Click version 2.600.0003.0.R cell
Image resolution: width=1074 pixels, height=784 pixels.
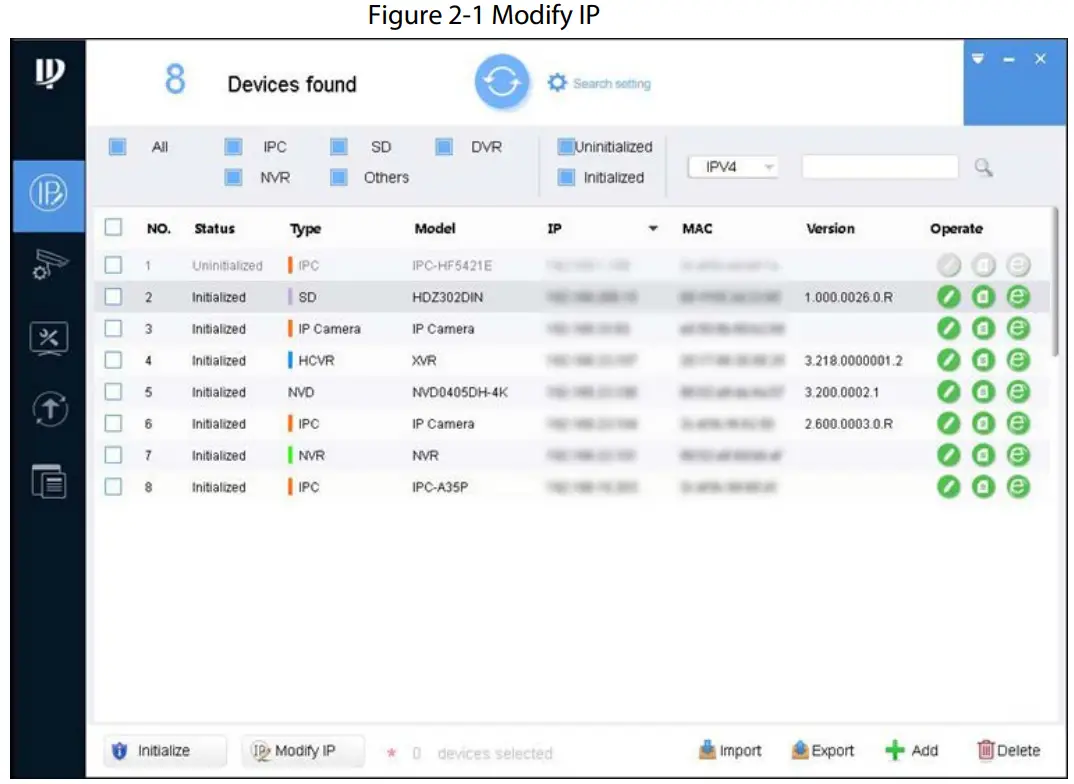coord(849,424)
